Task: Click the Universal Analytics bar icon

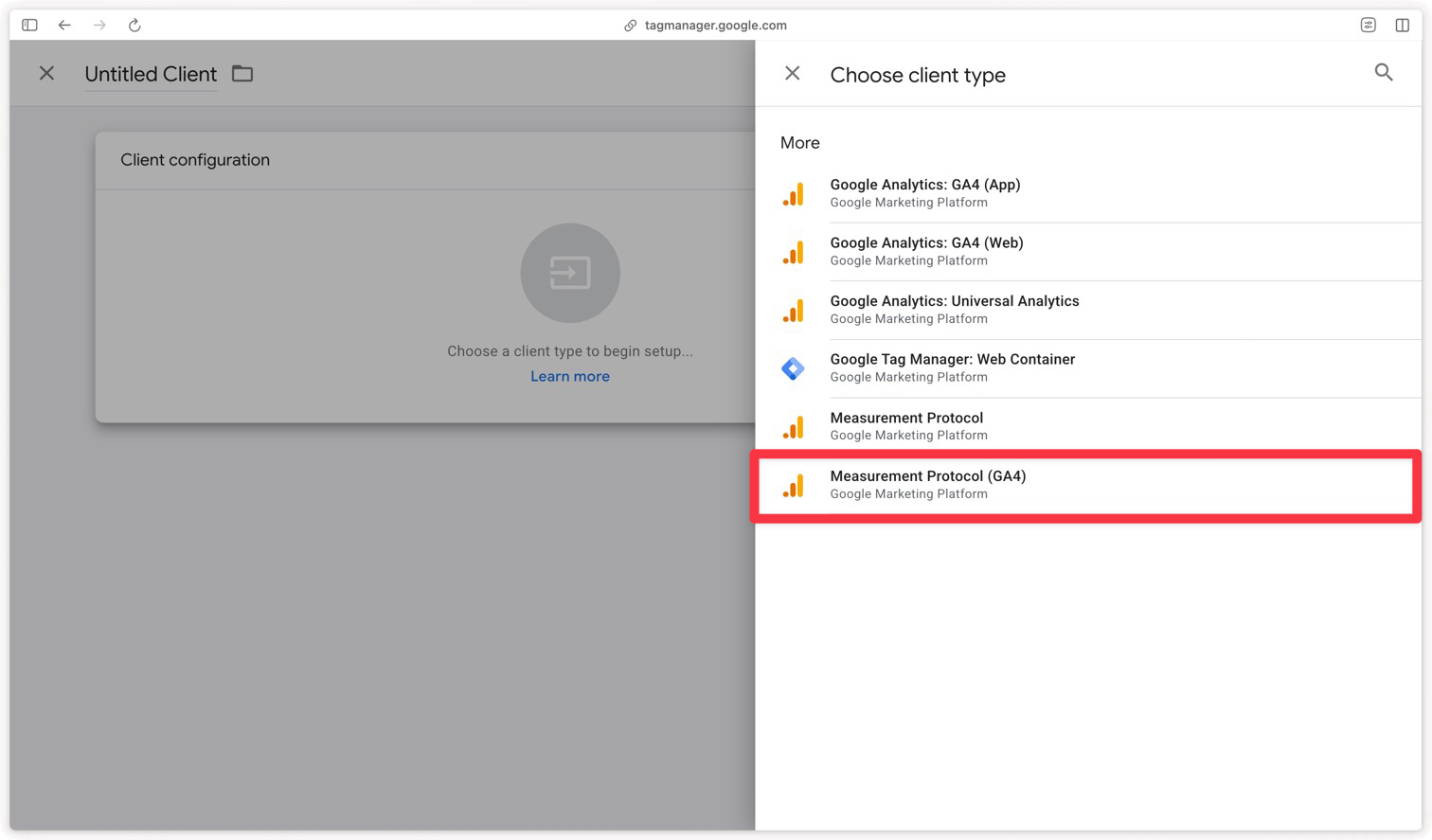Action: click(x=794, y=311)
